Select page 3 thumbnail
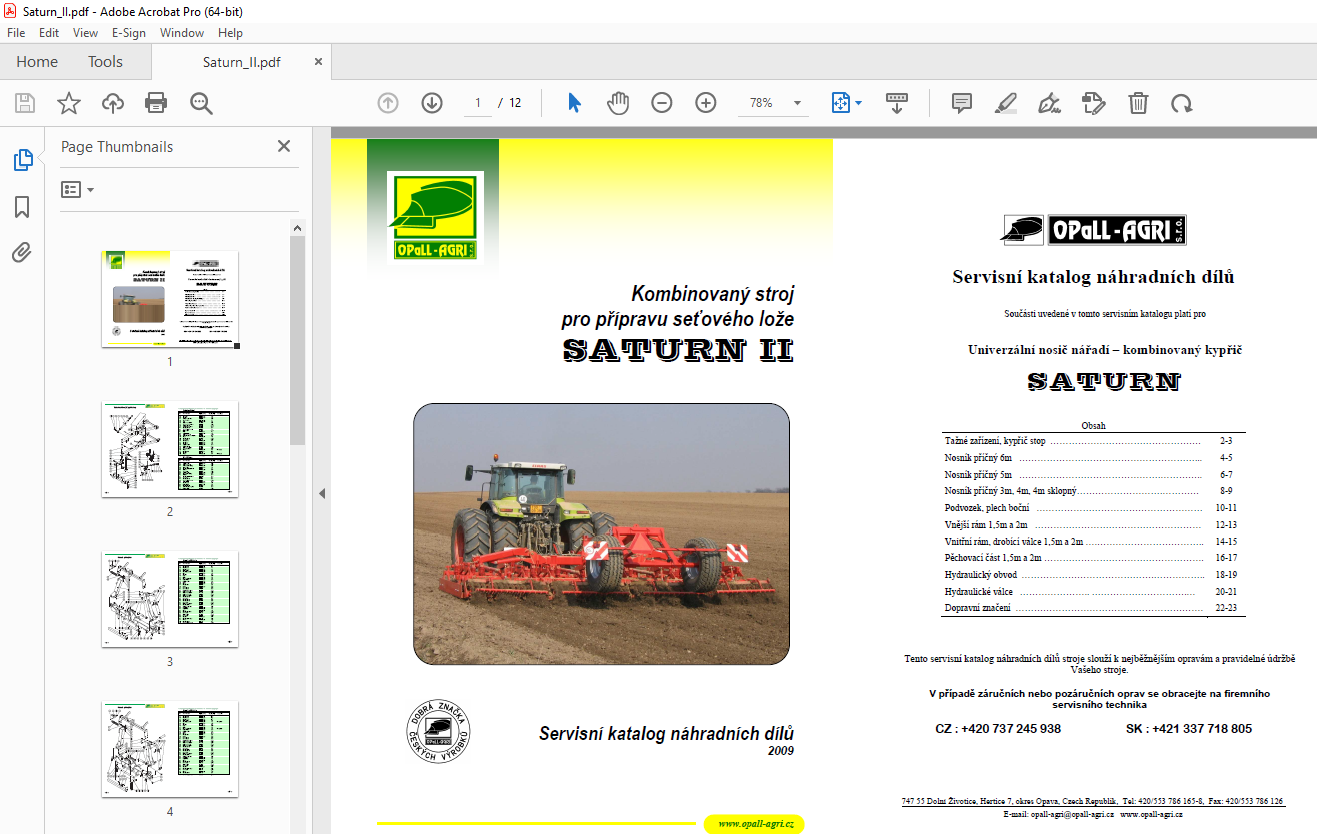This screenshot has height=834, width=1317. click(x=170, y=599)
